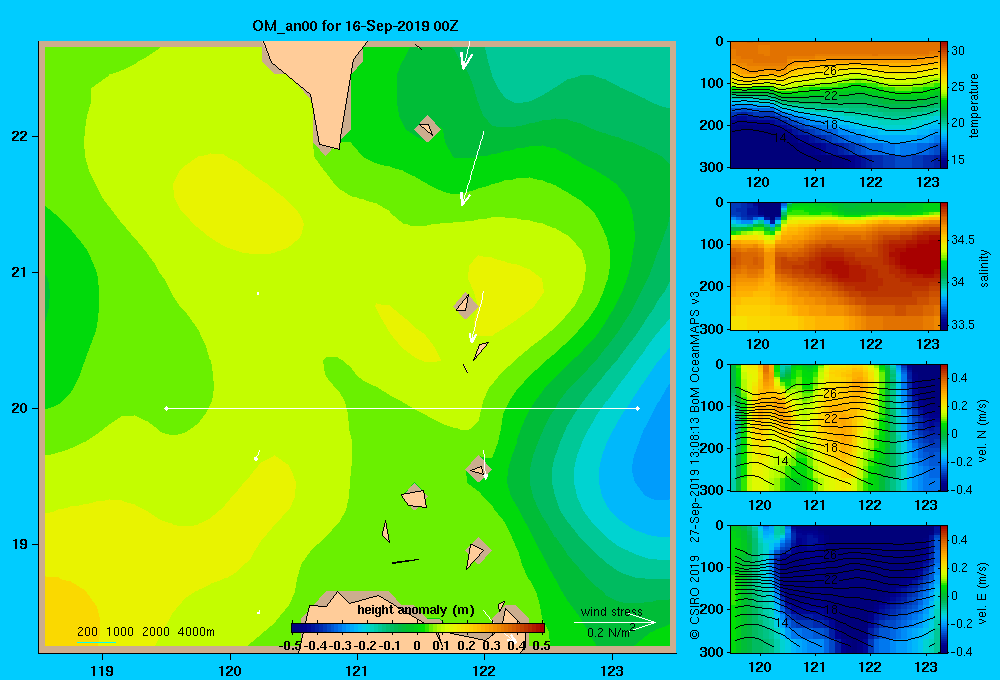The width and height of the screenshot is (1000, 680).
Task: Click the '34.5' tick on salinity scale
Action: tap(963, 240)
